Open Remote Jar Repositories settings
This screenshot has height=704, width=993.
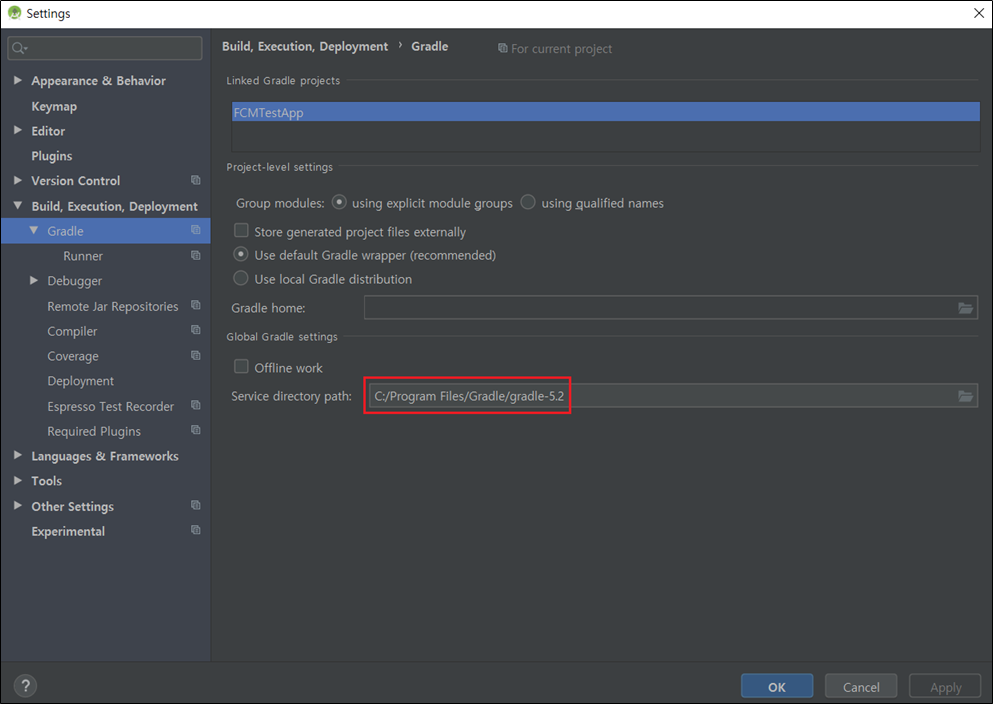tap(113, 306)
